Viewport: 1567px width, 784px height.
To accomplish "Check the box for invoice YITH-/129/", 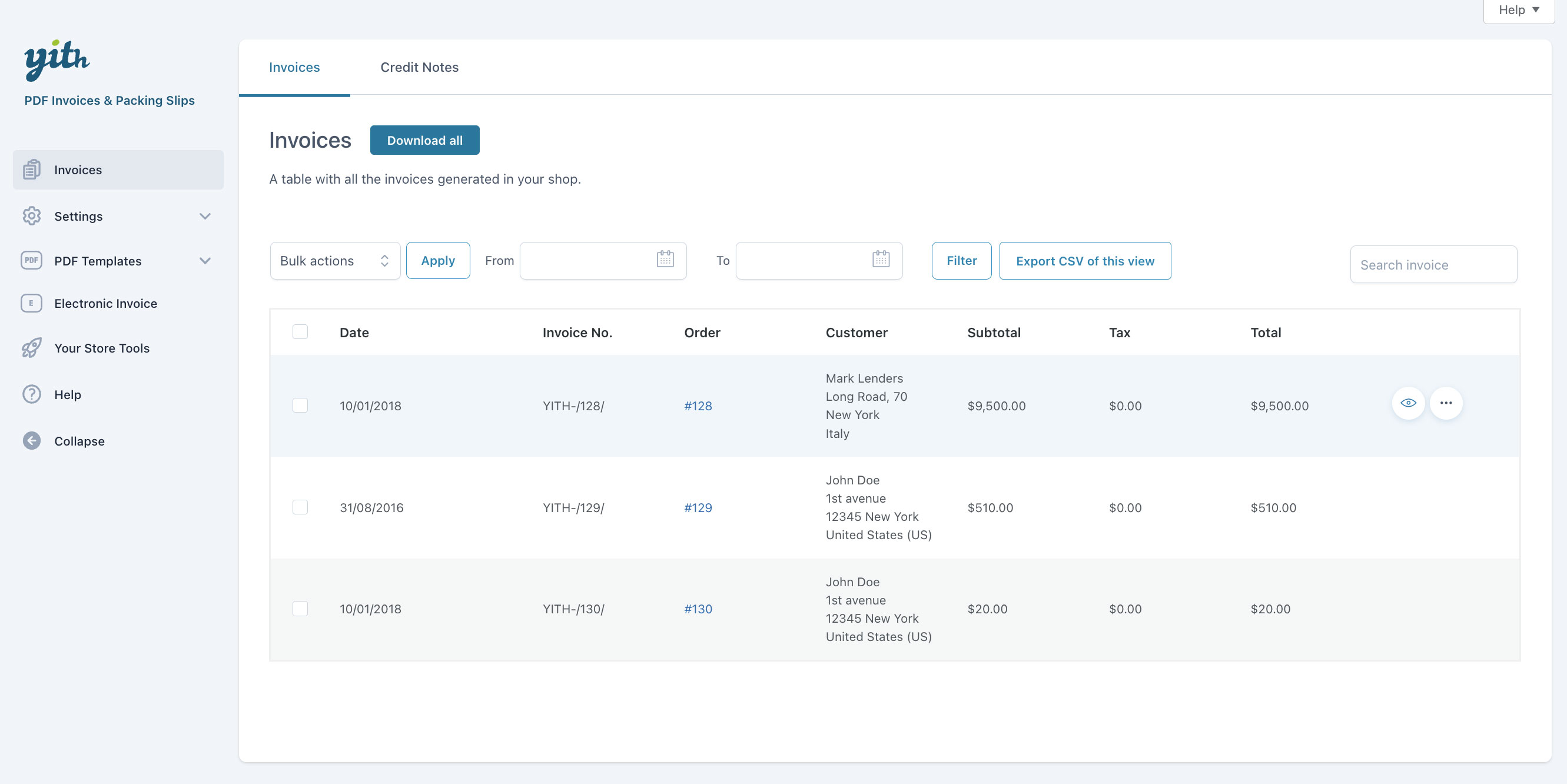I will tap(300, 507).
